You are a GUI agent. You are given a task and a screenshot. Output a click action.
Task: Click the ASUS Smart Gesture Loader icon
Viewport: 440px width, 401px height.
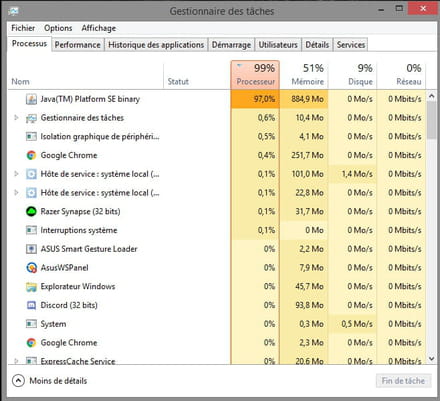pos(31,249)
